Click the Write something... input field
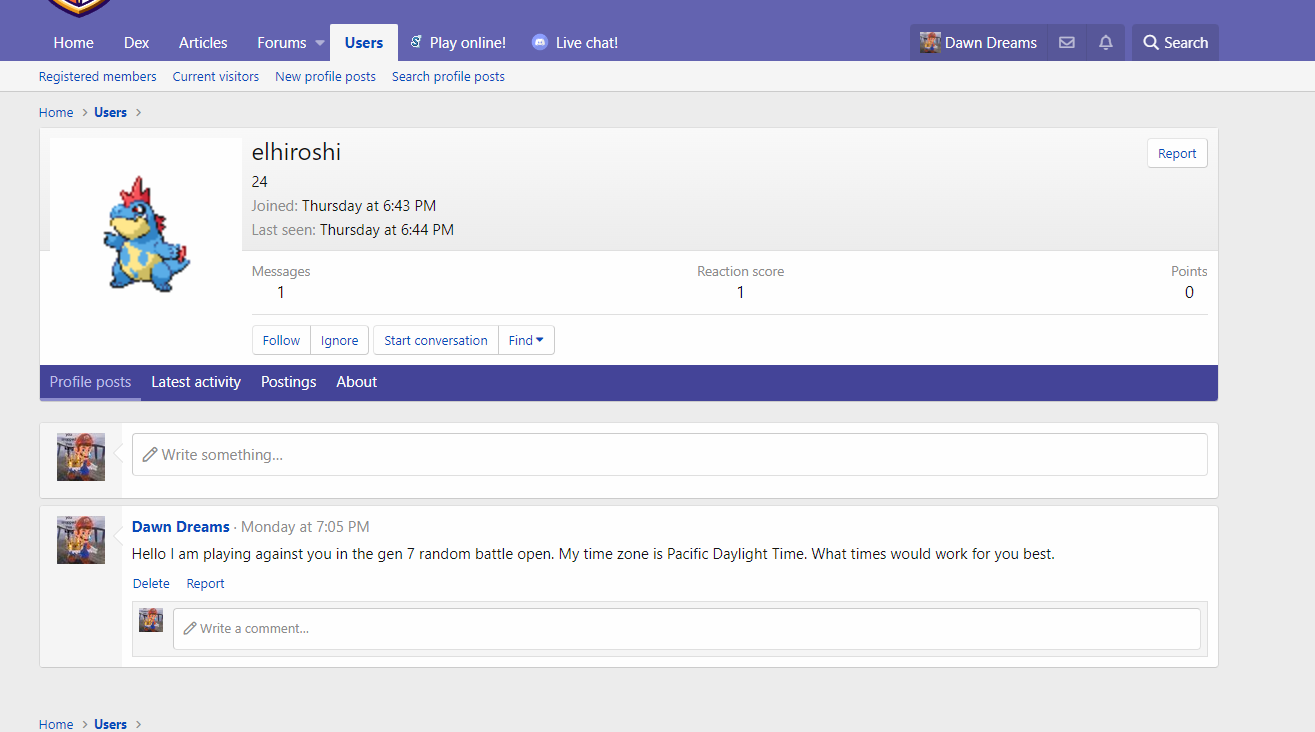Viewport: 1315px width, 732px height. coord(670,455)
